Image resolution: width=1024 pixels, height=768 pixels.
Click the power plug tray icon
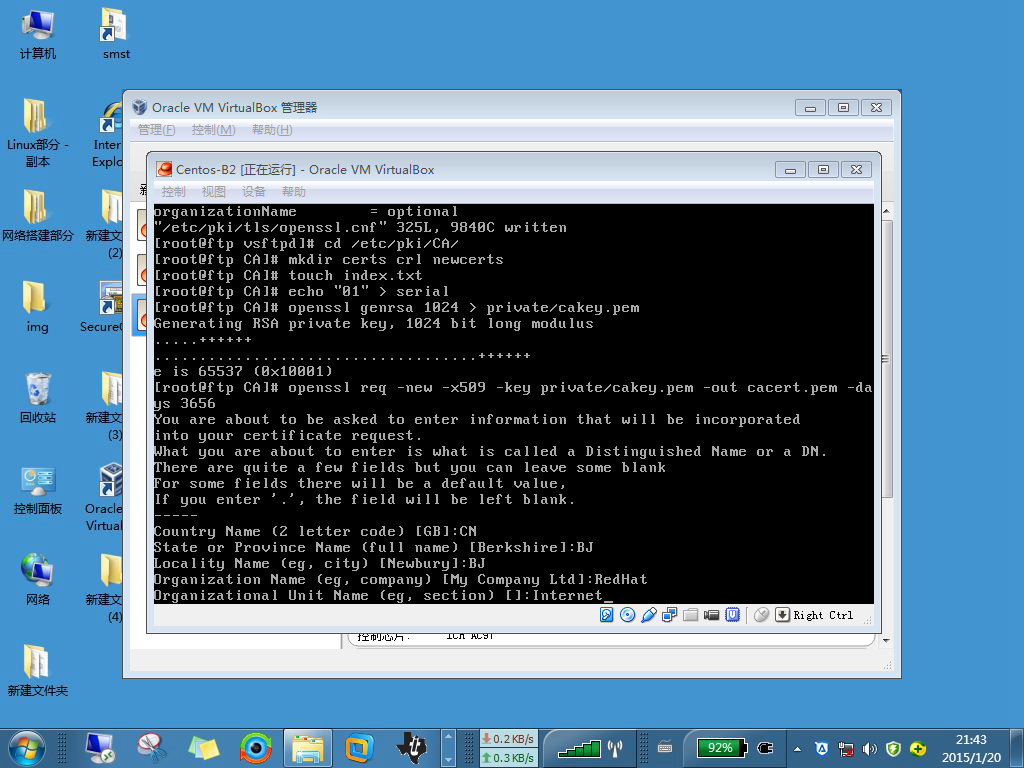click(x=765, y=748)
